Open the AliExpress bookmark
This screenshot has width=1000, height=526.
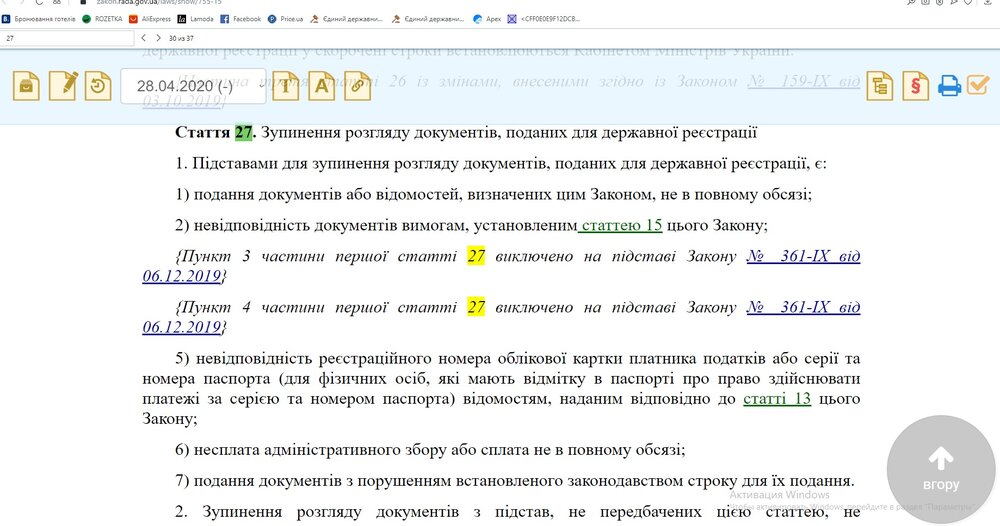[150, 19]
